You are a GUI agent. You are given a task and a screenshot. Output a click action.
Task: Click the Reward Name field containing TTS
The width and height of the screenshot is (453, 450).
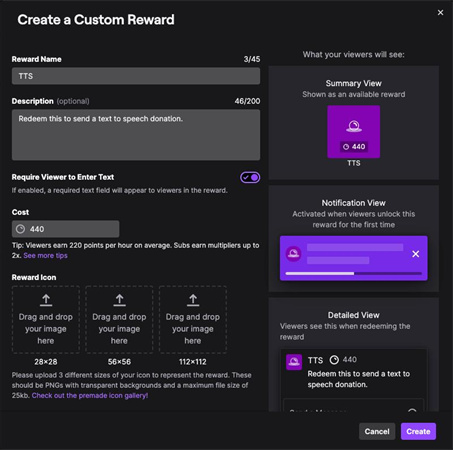[x=136, y=76]
